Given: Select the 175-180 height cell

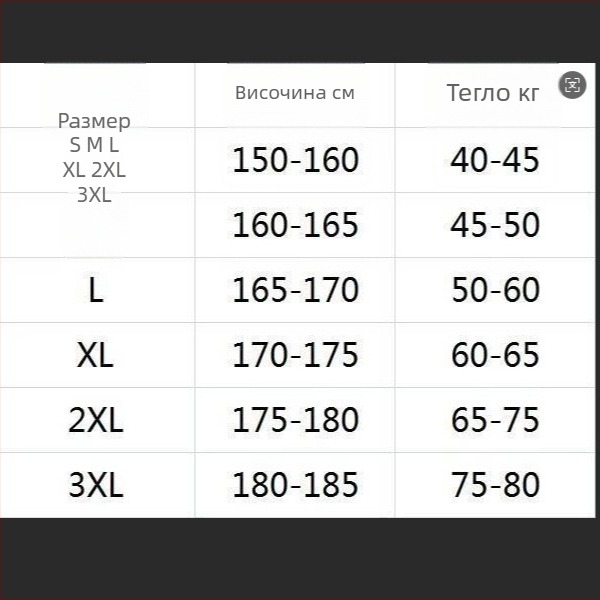Looking at the screenshot, I should [295, 420].
